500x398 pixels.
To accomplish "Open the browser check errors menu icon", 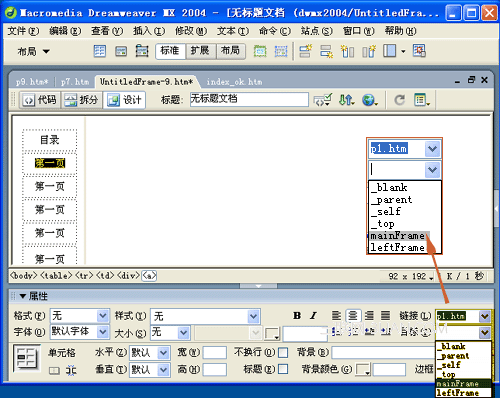I will 322,100.
